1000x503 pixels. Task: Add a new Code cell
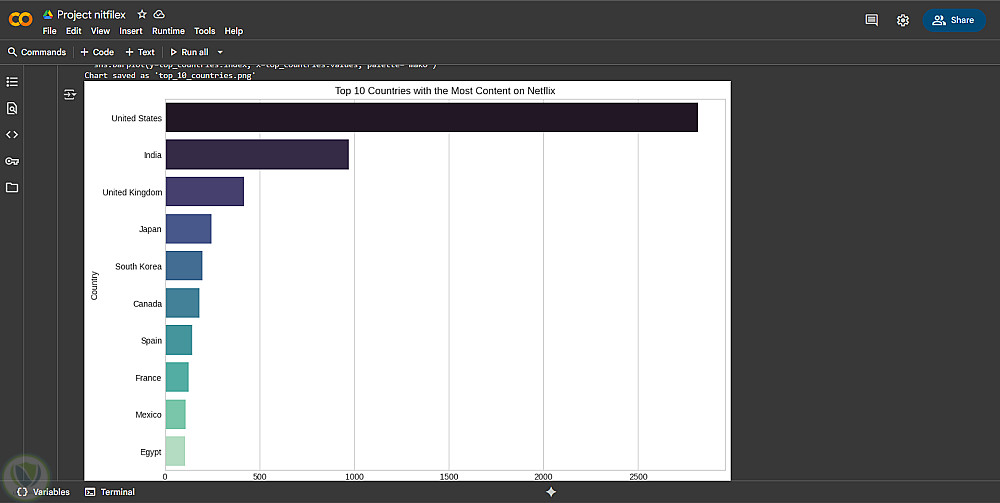[97, 52]
